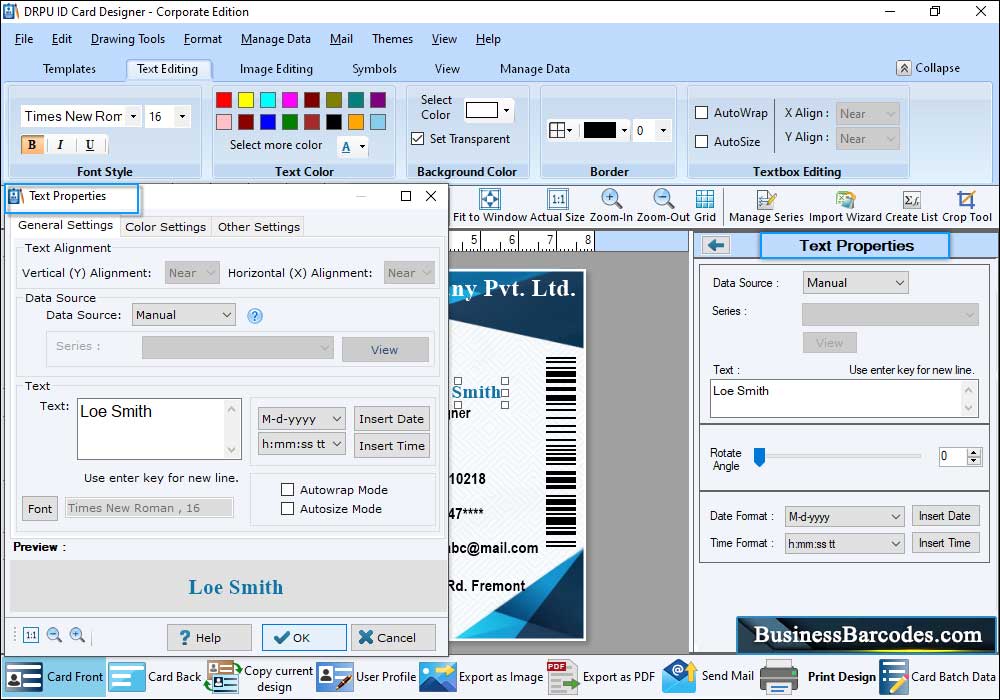Click the Data Source help question icon

click(x=254, y=316)
